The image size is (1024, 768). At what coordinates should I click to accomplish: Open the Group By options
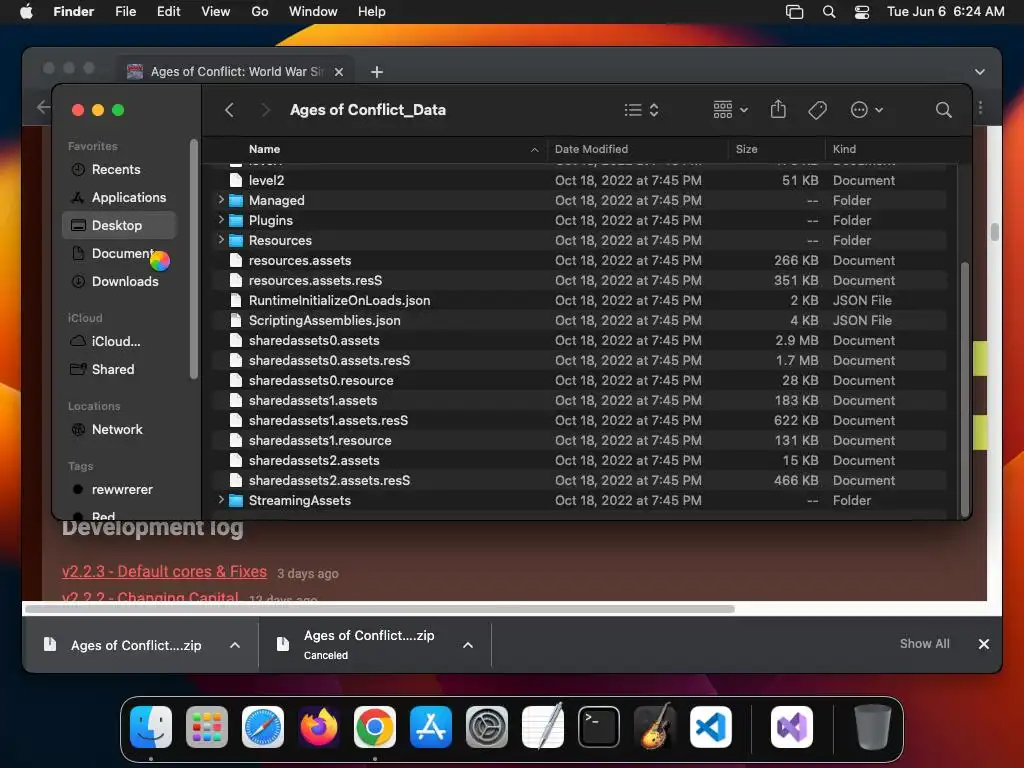[x=731, y=110]
